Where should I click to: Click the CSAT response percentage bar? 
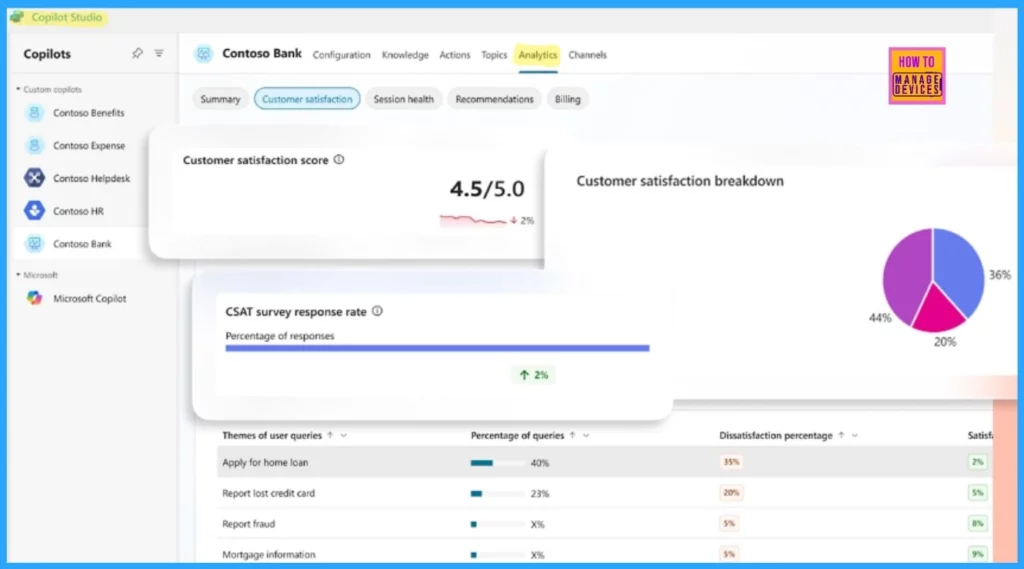pos(437,348)
